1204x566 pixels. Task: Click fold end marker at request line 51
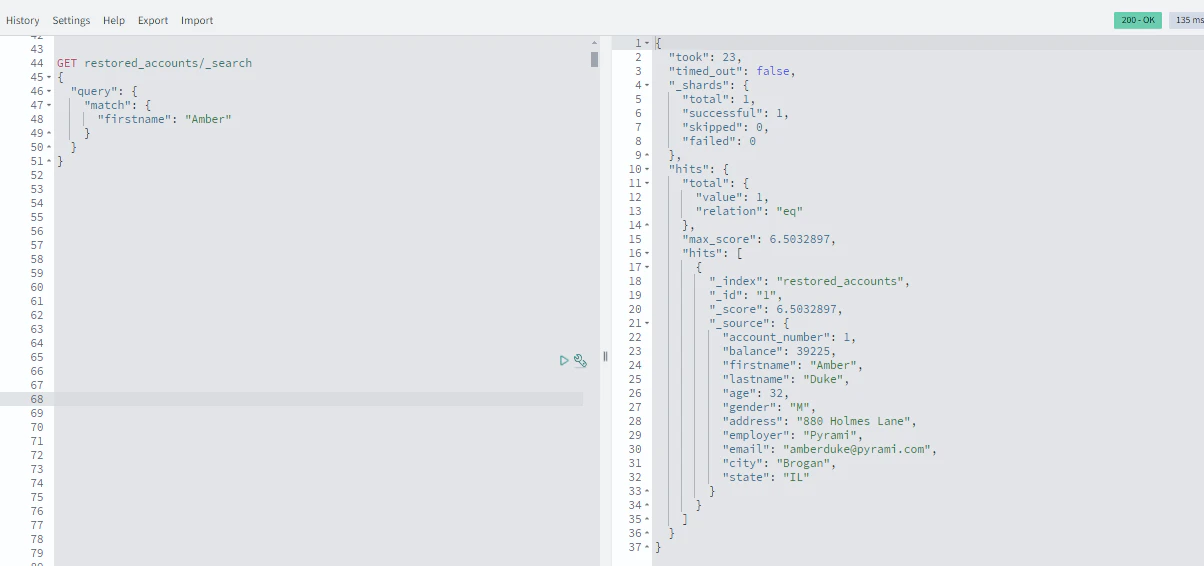click(49, 161)
